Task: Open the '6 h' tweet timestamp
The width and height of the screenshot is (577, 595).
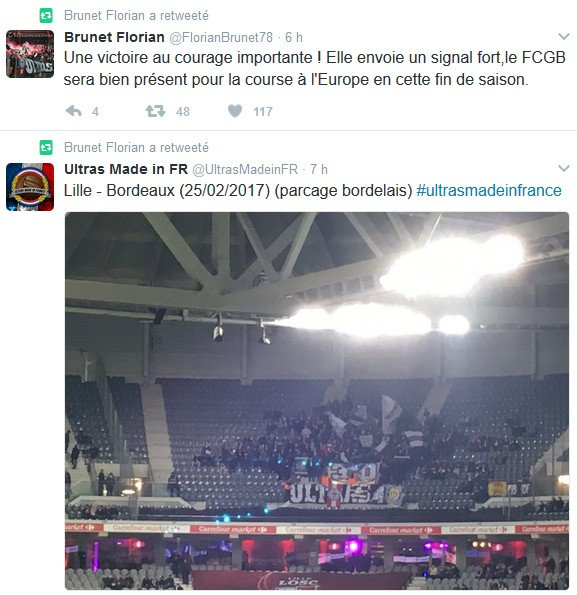Action: [x=294, y=37]
